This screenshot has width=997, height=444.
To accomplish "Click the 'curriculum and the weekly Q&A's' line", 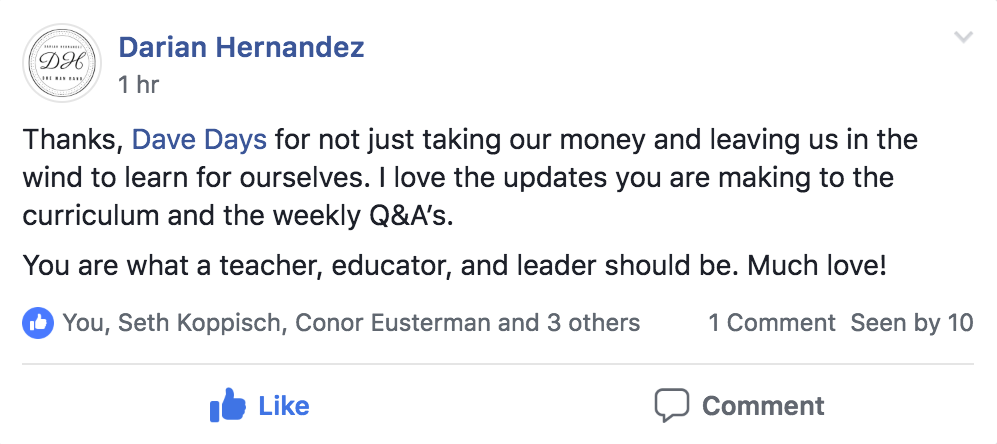I will (238, 216).
